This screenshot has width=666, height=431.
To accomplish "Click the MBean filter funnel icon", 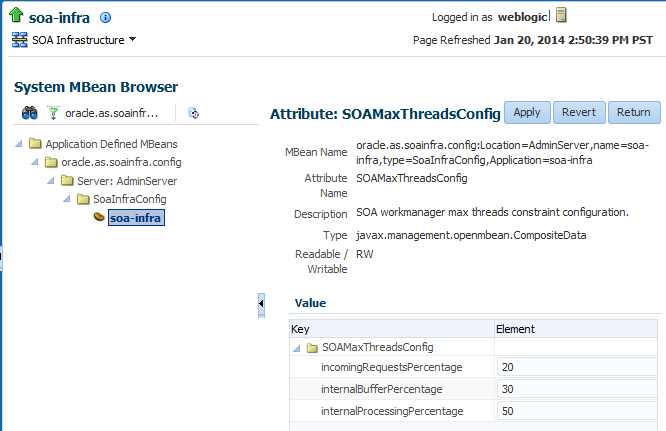I will [53, 113].
